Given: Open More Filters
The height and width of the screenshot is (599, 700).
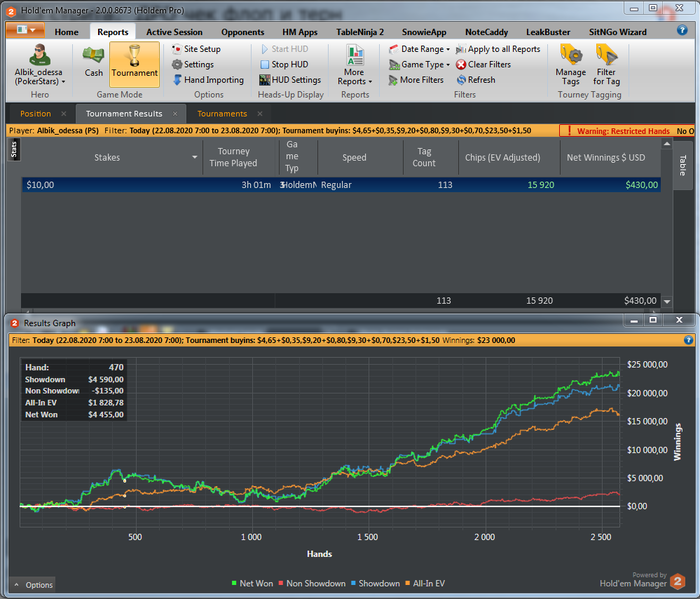Looking at the screenshot, I should (416, 80).
